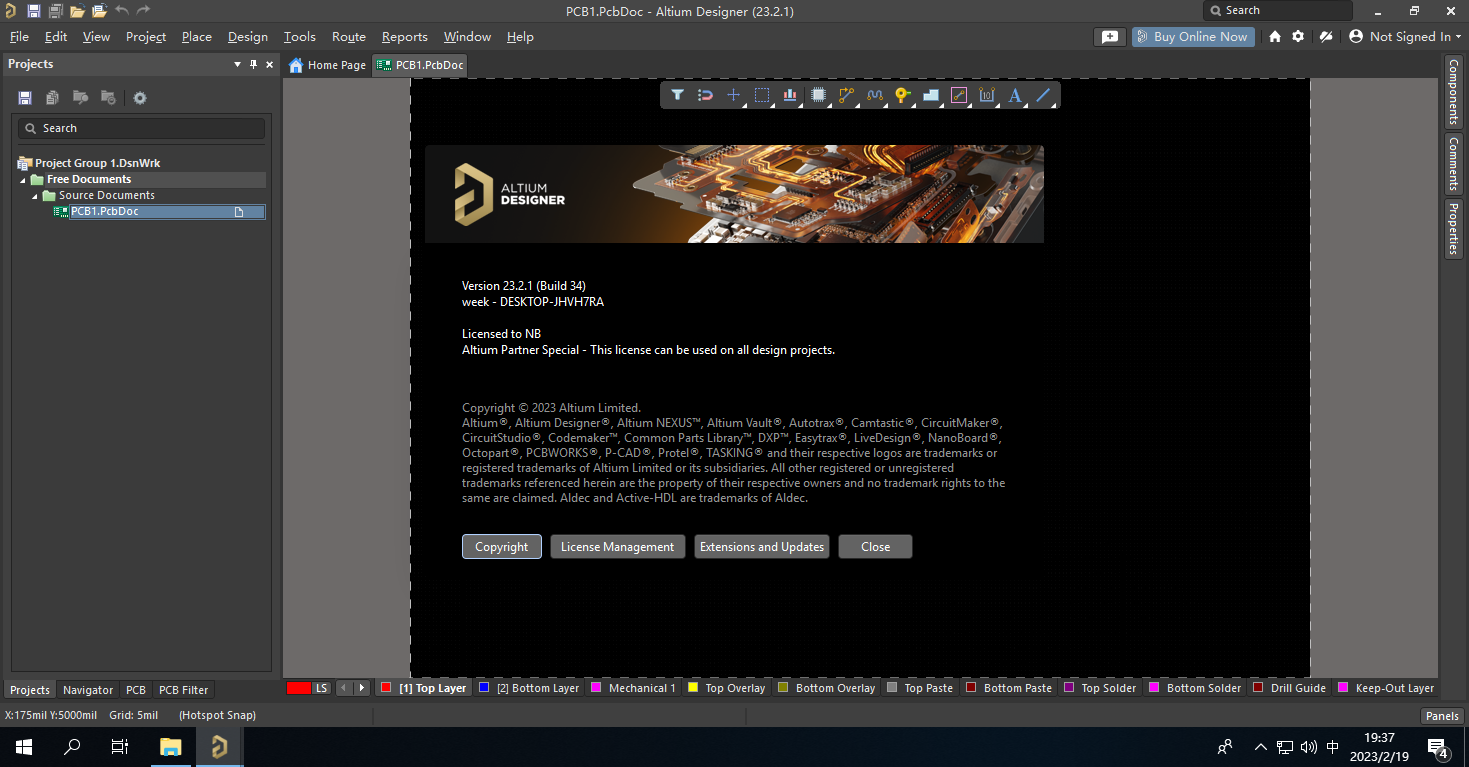
Task: Open File Explorer from the taskbar
Action: coord(171,746)
